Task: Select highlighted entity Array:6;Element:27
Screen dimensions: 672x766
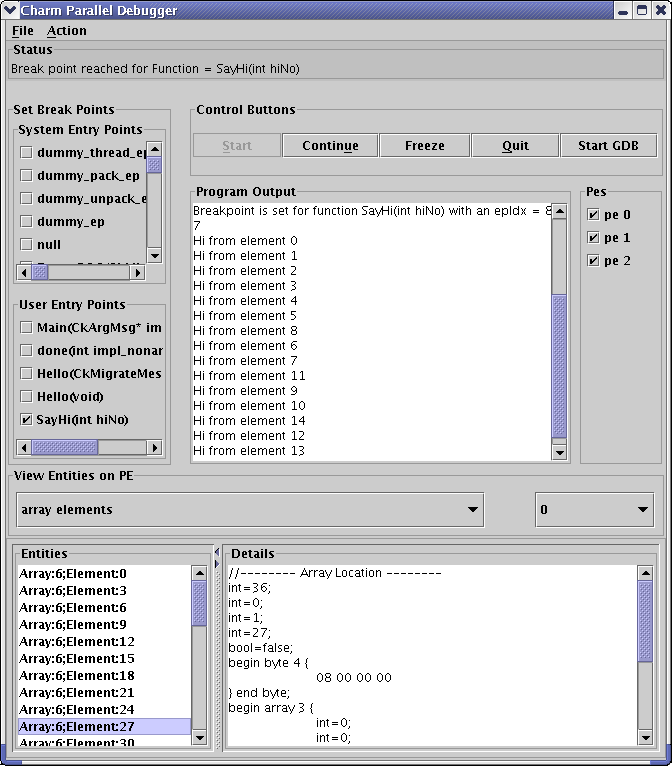Action: pos(105,727)
